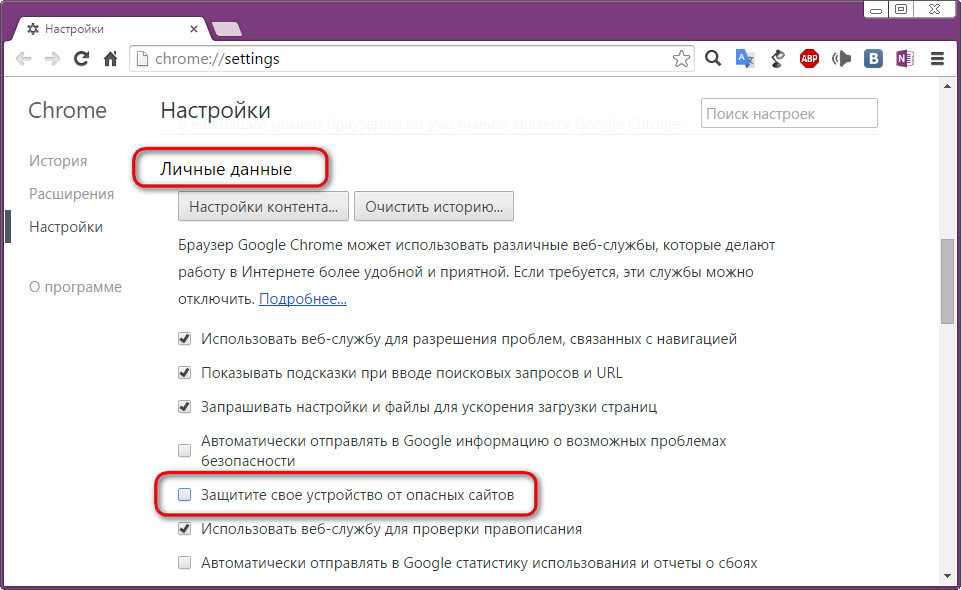Open a new tab

pyautogui.click(x=226, y=29)
